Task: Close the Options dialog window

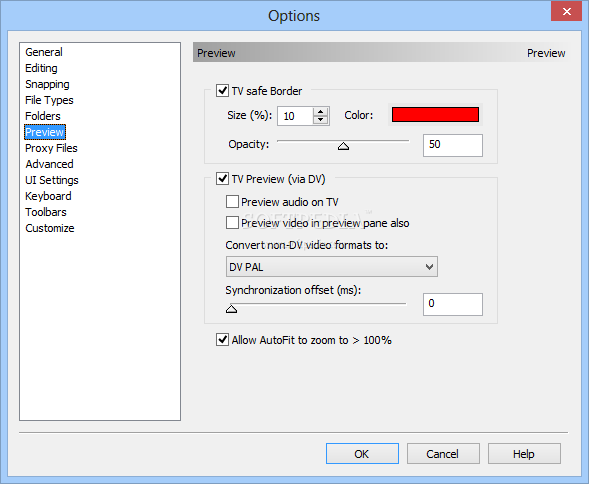Action: [x=566, y=11]
